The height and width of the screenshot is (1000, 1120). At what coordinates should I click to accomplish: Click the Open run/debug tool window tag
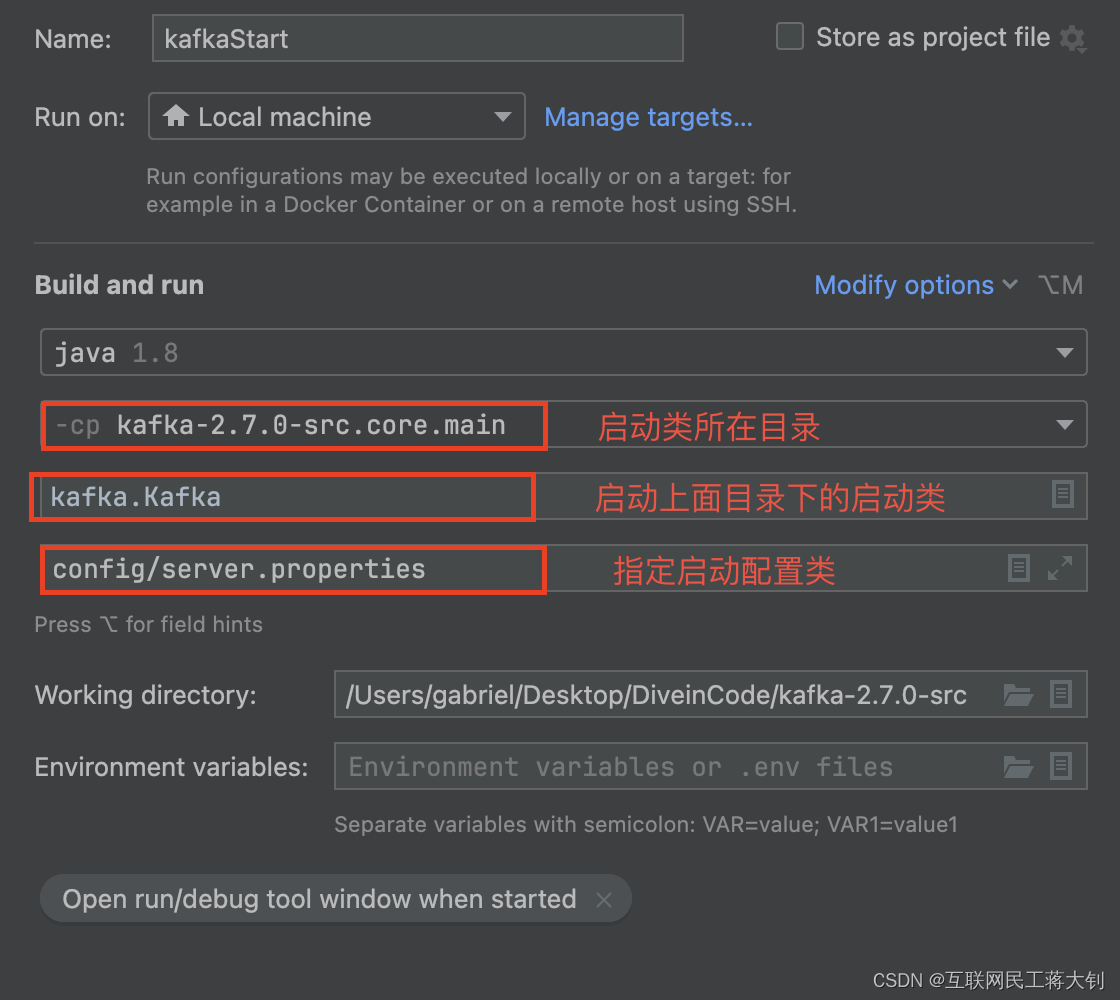pyautogui.click(x=336, y=899)
